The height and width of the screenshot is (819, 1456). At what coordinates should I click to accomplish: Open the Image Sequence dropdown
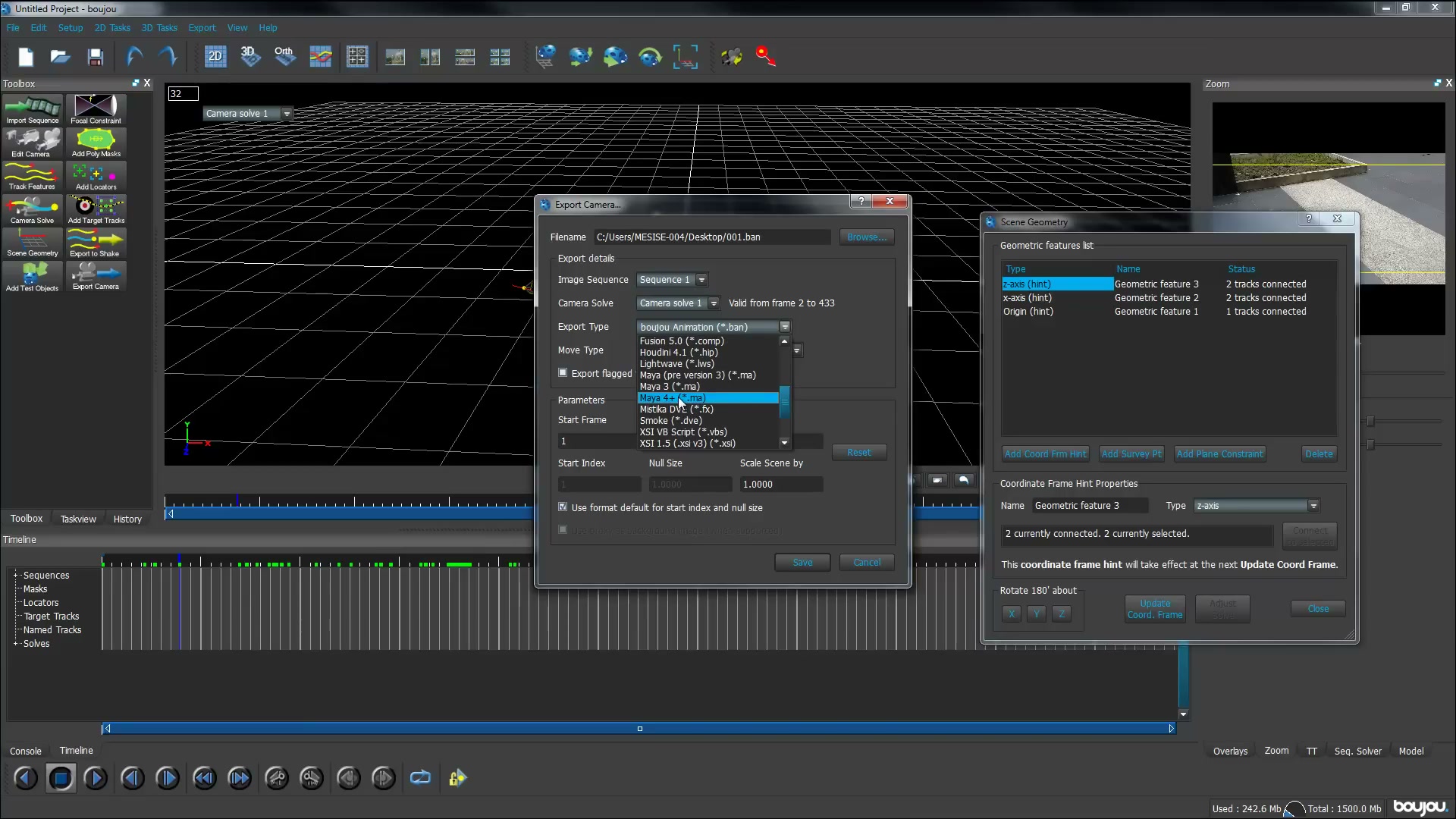[x=672, y=279]
